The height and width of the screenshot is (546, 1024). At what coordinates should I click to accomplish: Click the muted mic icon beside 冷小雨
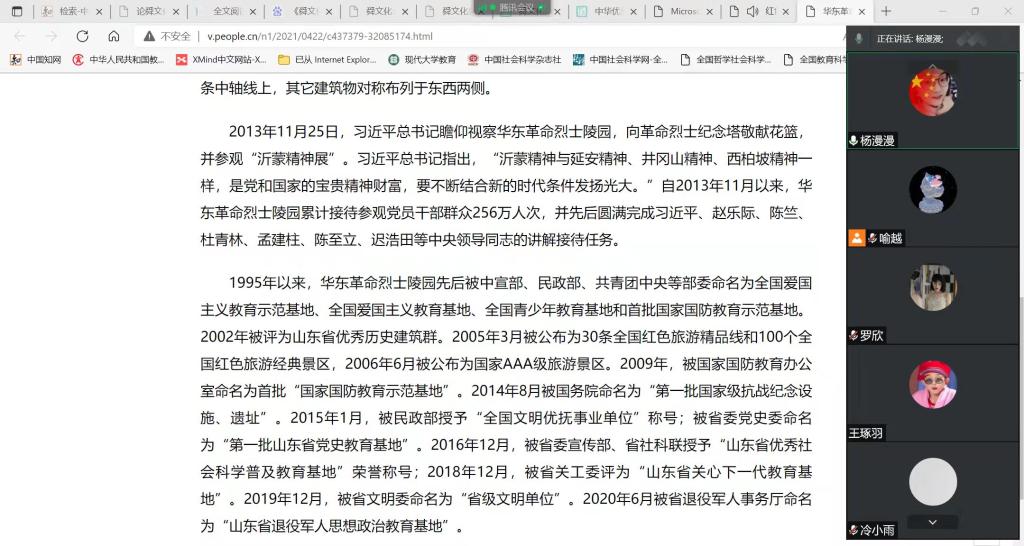(853, 530)
